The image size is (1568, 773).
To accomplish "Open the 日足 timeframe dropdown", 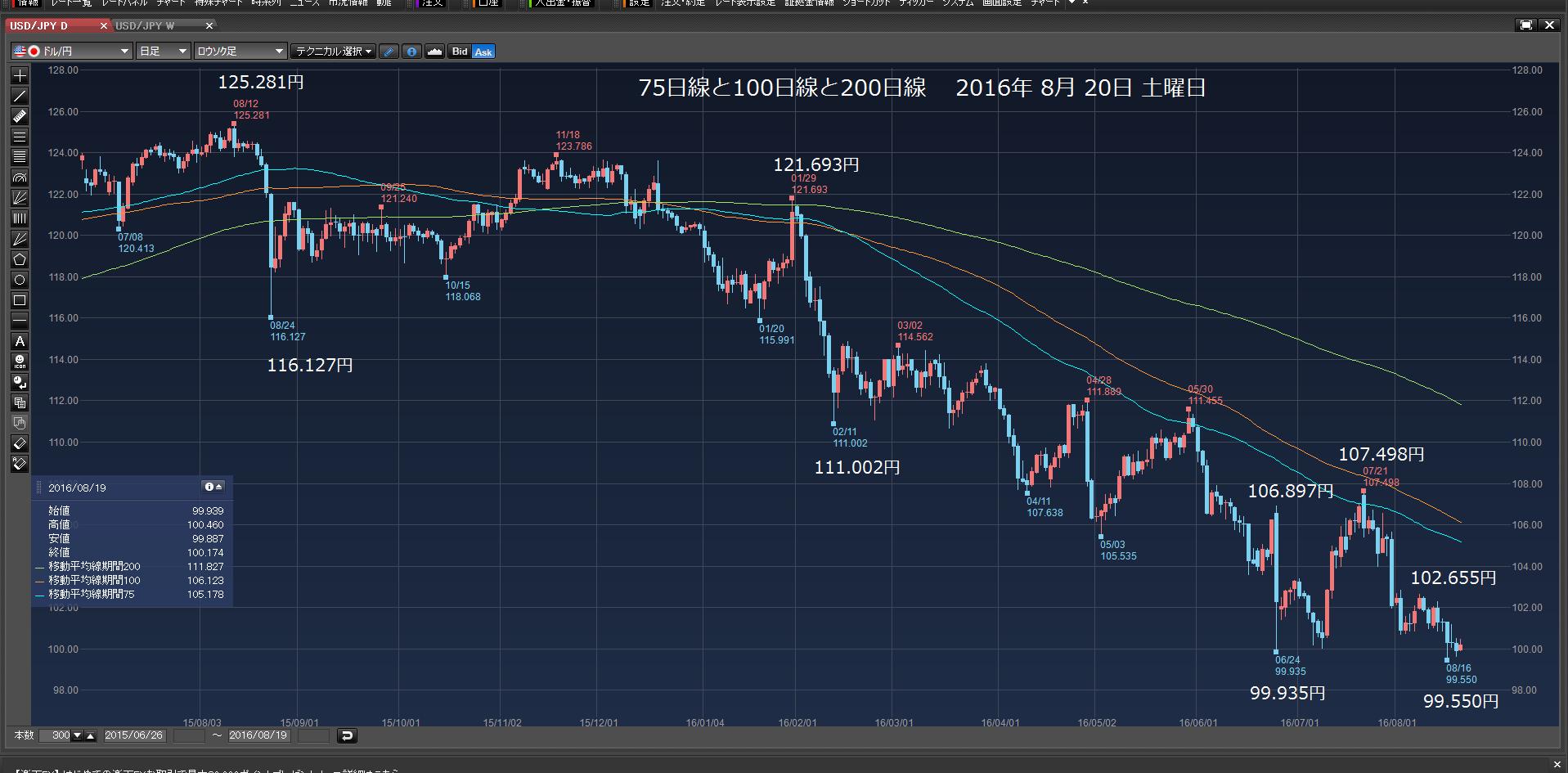I will [163, 52].
